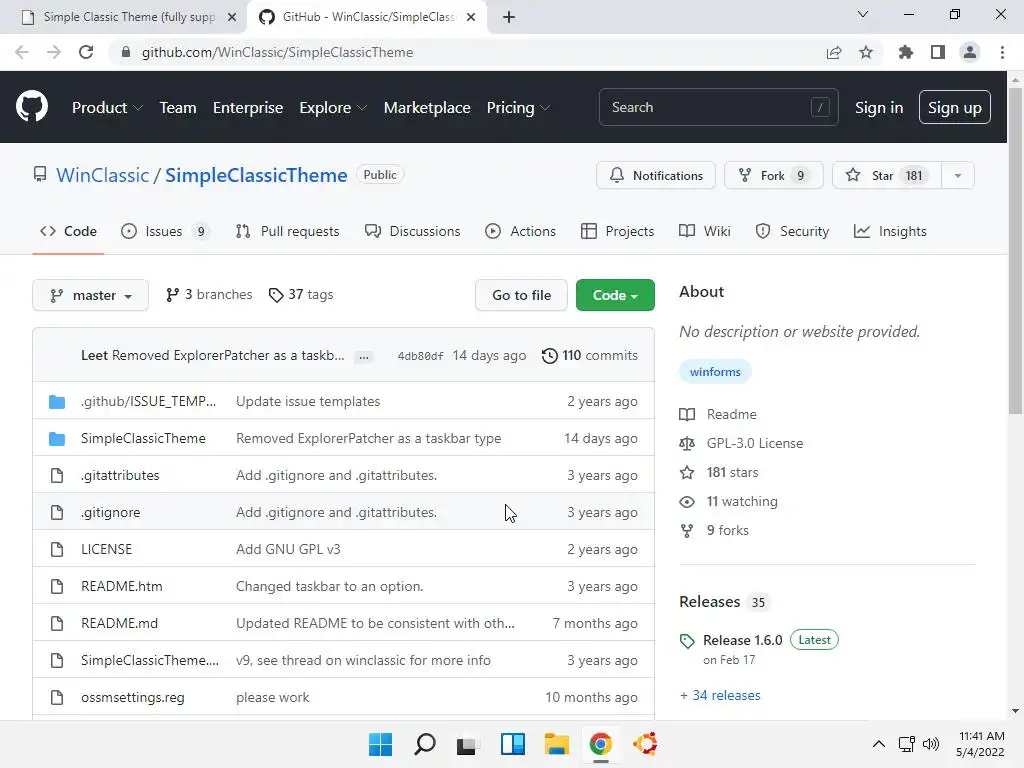Open the 37 tags link
The width and height of the screenshot is (1024, 768).
(x=301, y=295)
